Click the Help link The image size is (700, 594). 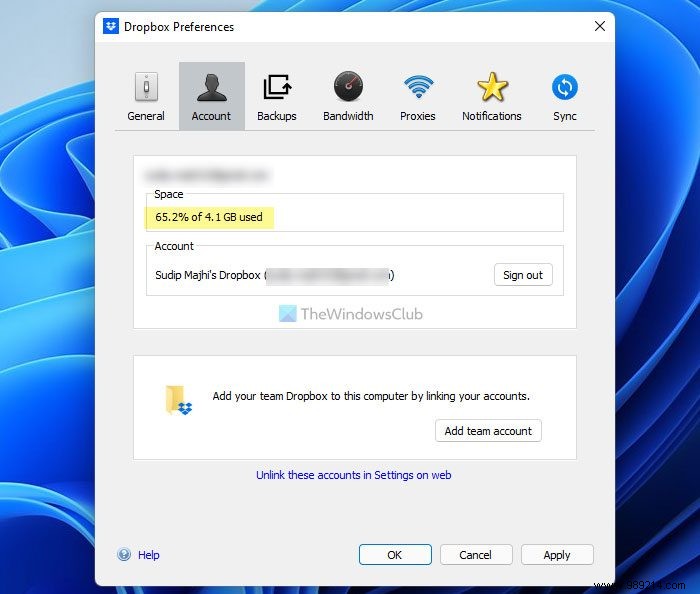149,555
